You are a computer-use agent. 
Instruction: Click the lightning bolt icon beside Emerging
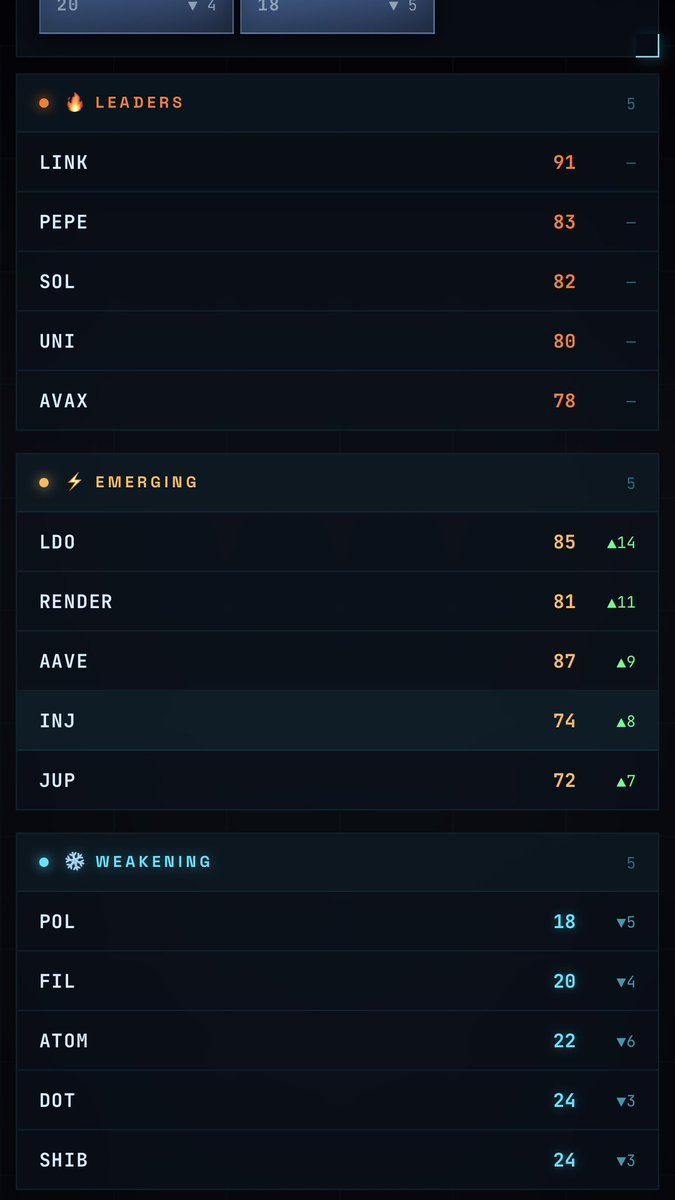pyautogui.click(x=75, y=482)
